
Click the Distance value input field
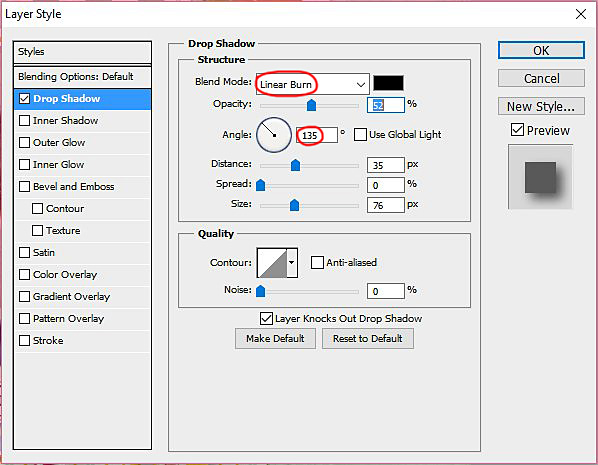tap(386, 165)
